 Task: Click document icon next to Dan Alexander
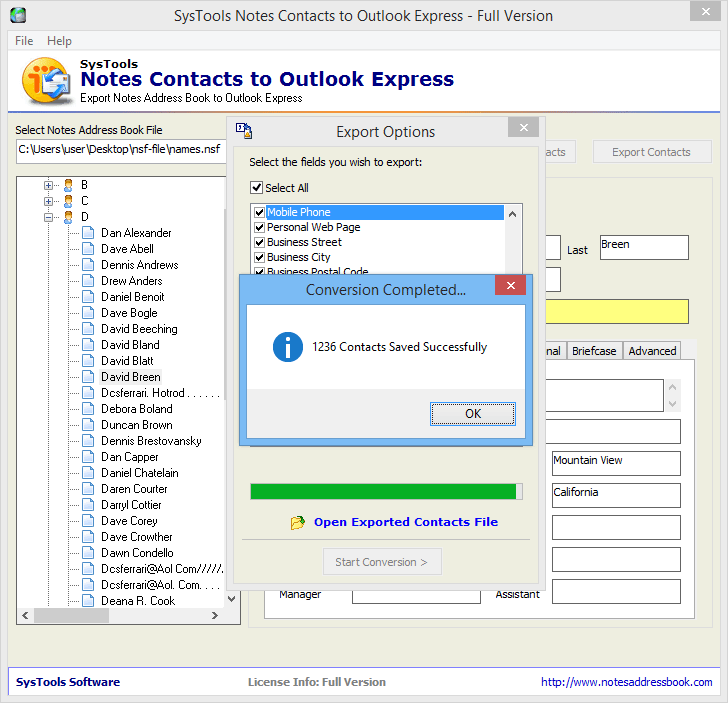pos(88,233)
